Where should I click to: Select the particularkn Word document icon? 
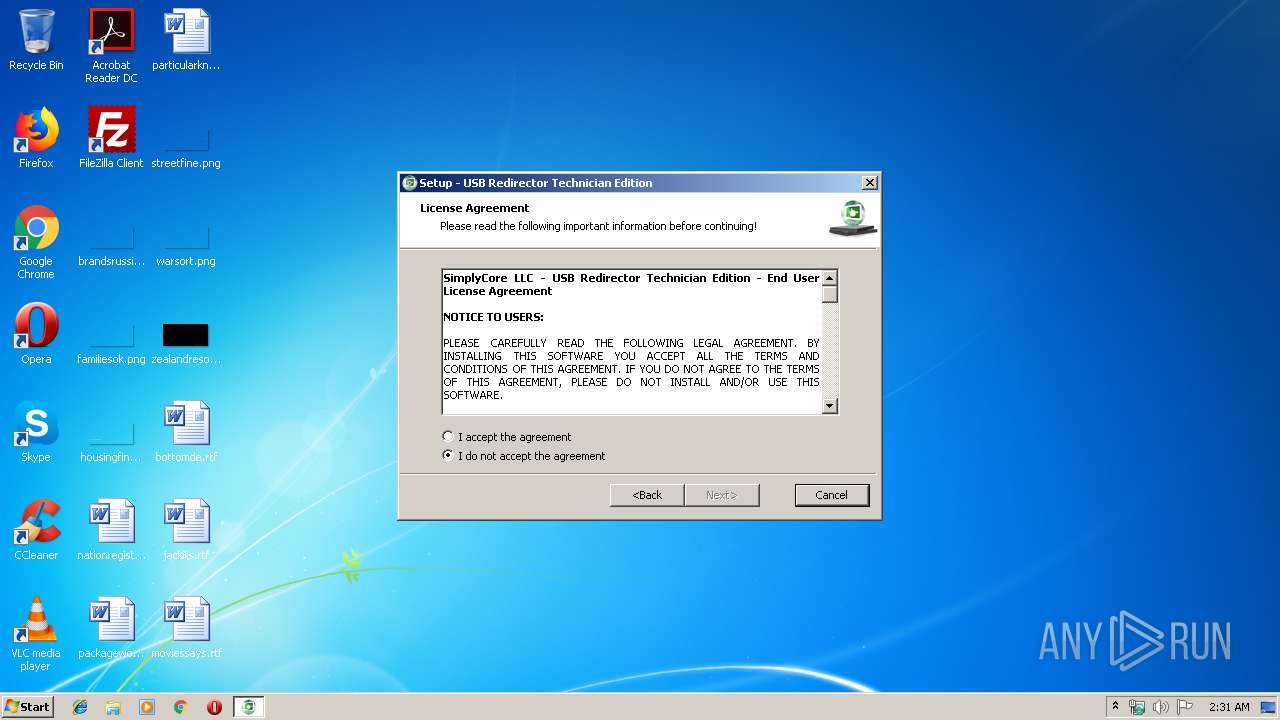pos(186,40)
